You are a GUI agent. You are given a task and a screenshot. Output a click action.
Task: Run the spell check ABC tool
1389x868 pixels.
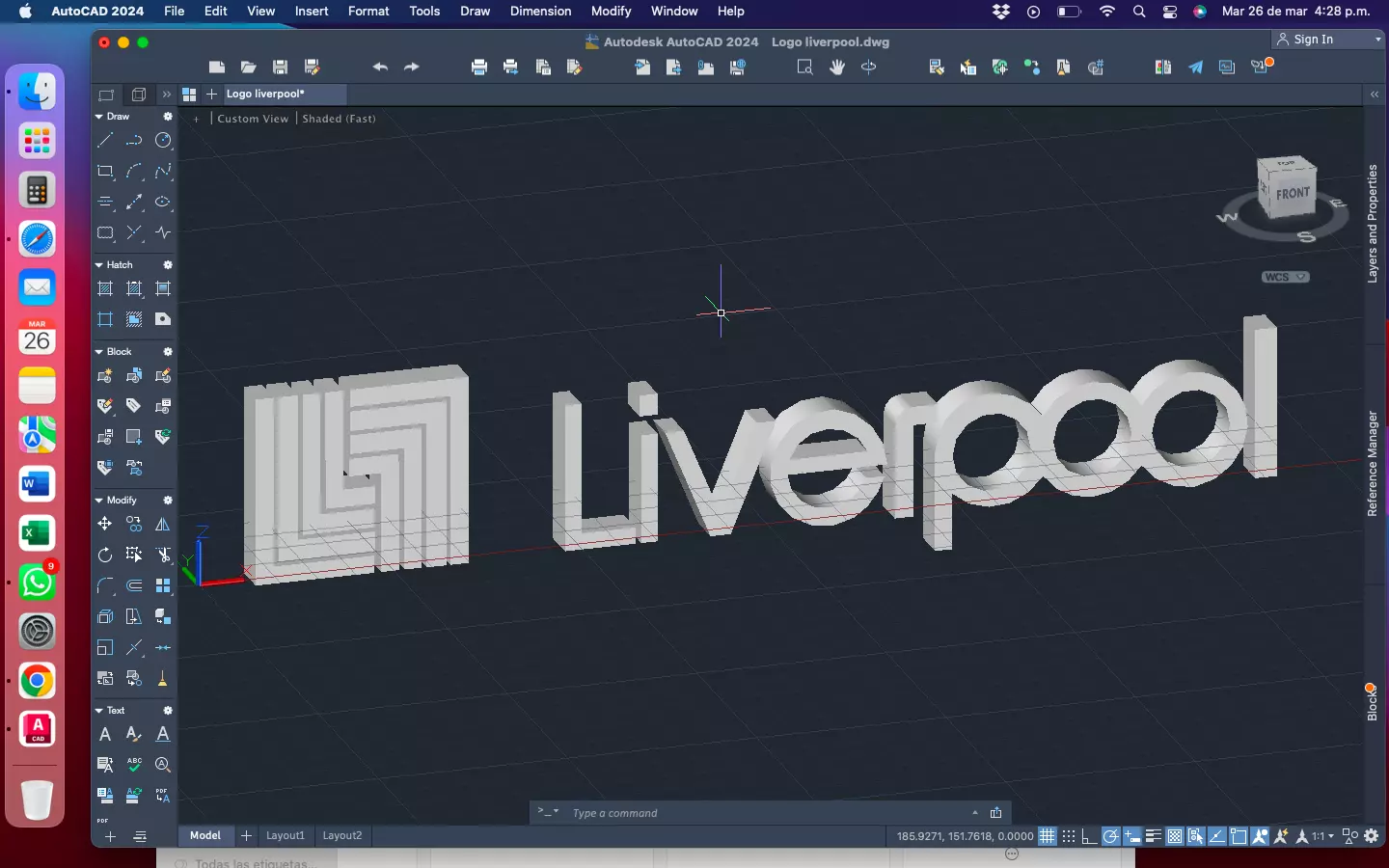(x=134, y=765)
